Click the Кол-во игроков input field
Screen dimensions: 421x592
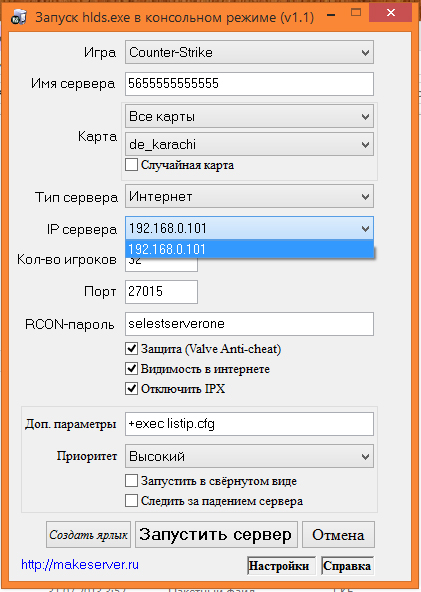click(x=161, y=264)
